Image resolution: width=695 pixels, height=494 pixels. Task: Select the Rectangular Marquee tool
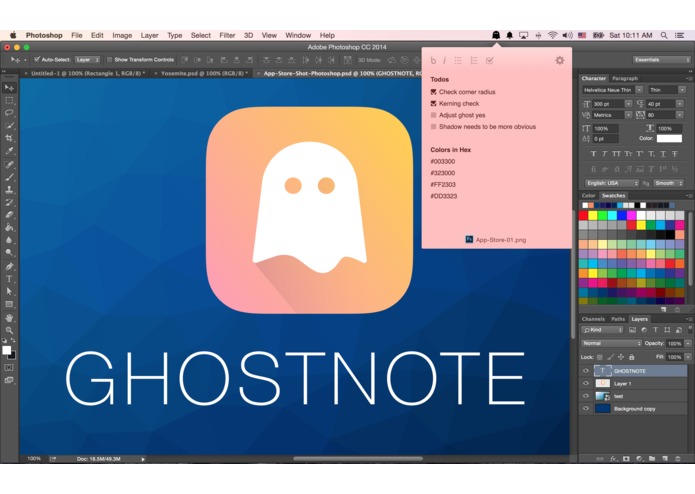tap(9, 101)
